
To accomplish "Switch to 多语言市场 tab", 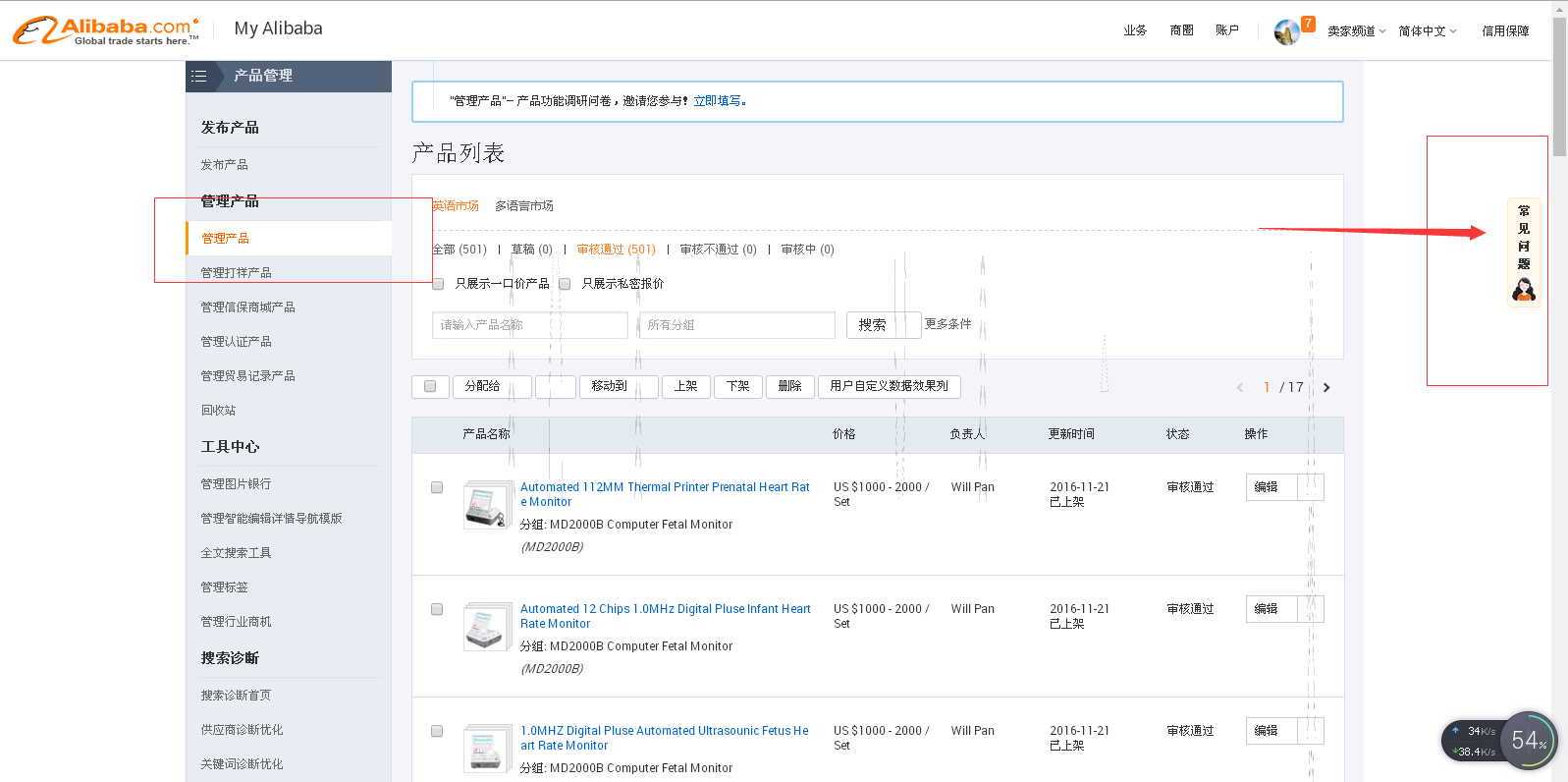I will click(x=524, y=206).
